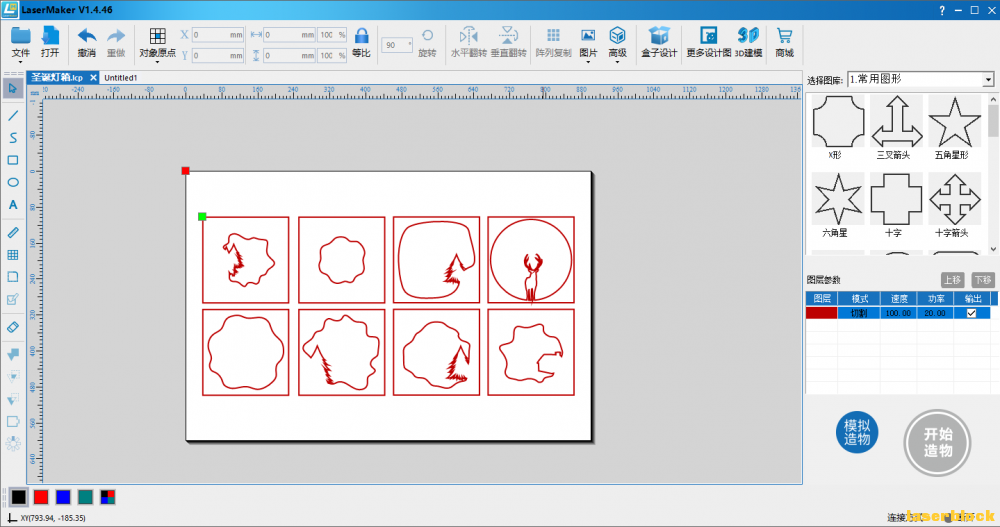
Task: Click the X position input field
Action: pyautogui.click(x=217, y=35)
